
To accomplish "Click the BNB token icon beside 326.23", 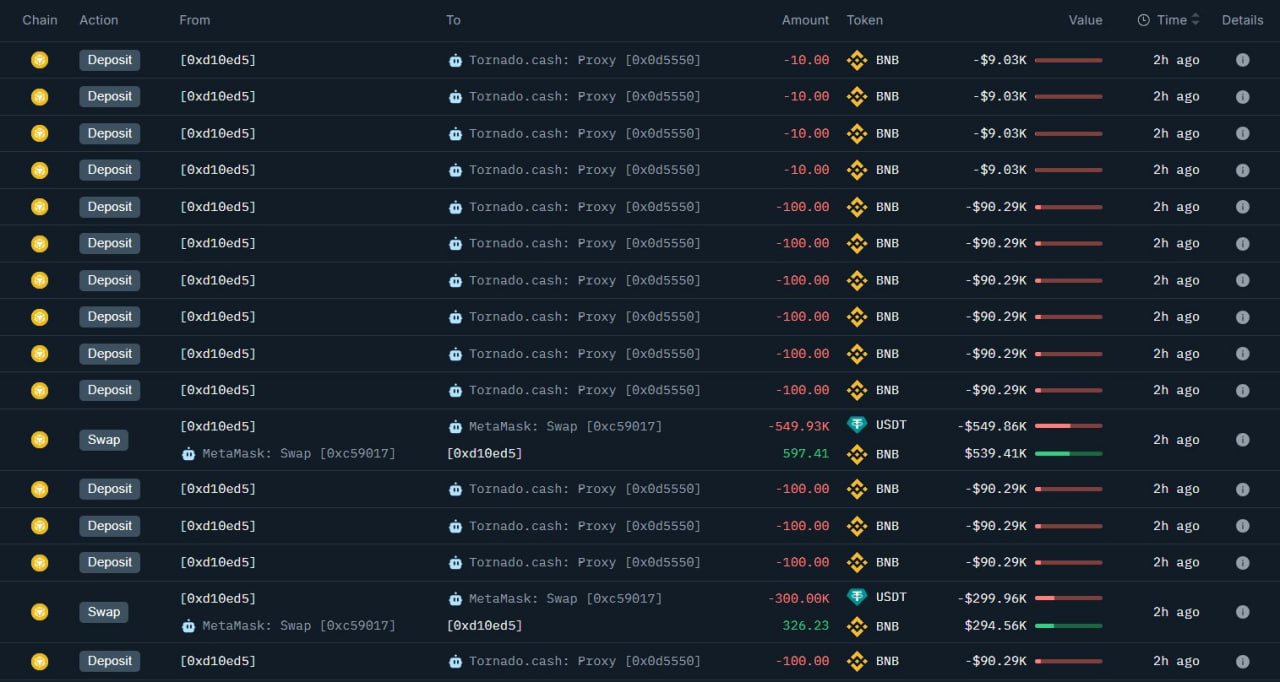I will click(x=857, y=626).
